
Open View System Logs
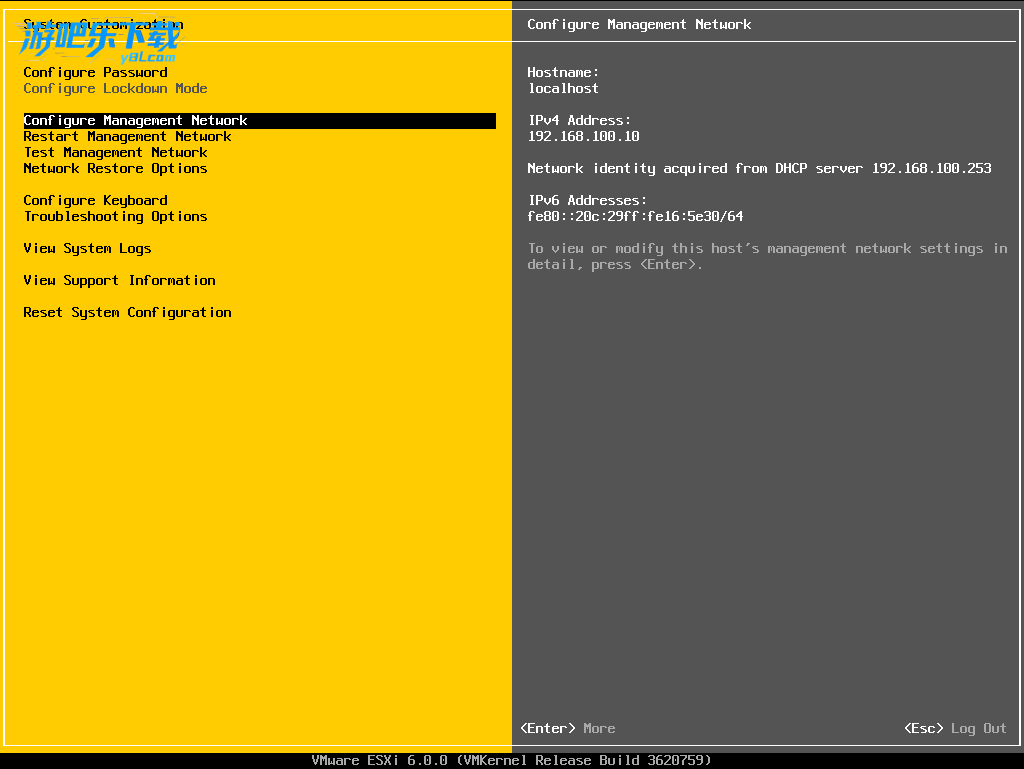click(x=87, y=248)
